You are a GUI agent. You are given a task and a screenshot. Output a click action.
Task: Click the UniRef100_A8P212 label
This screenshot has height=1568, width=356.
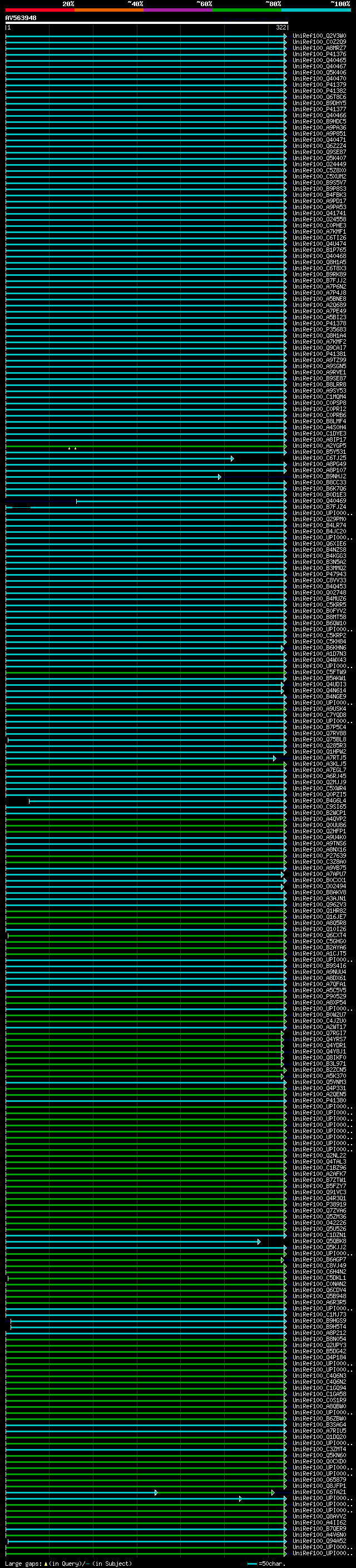coord(319,1332)
